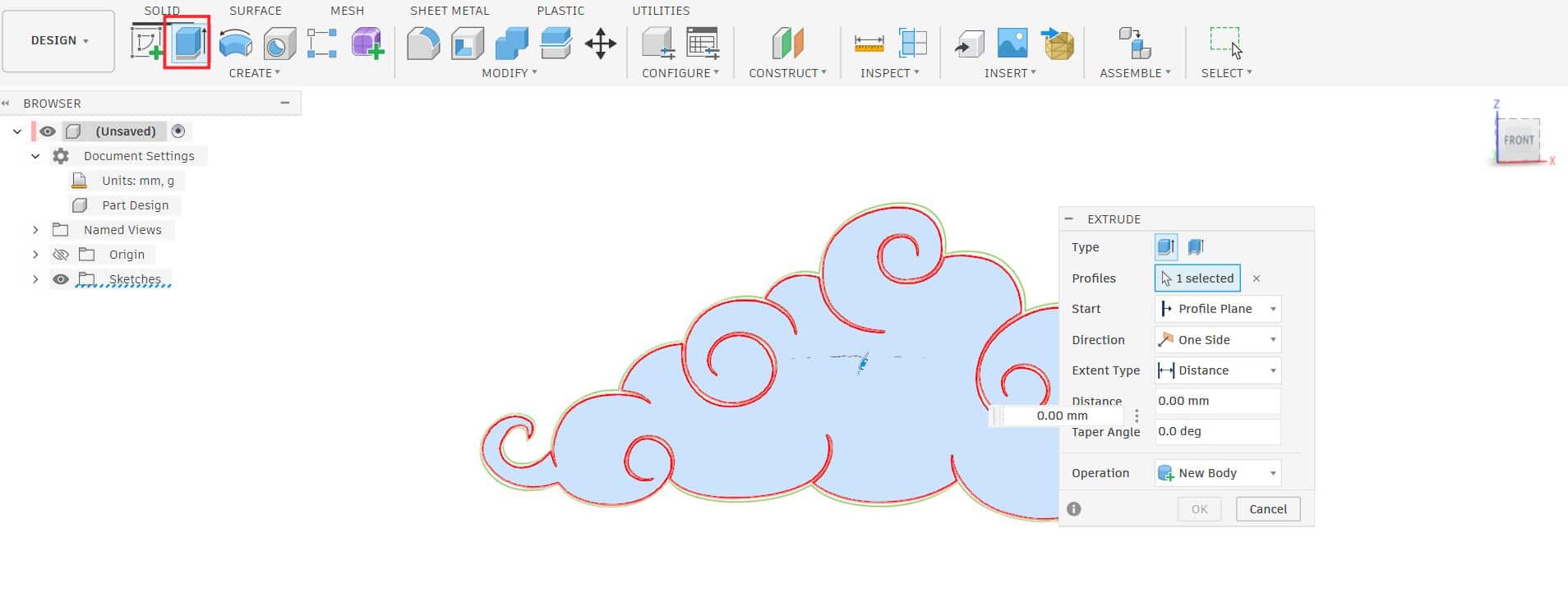
Task: Expand the Named Views folder
Action: pos(35,230)
